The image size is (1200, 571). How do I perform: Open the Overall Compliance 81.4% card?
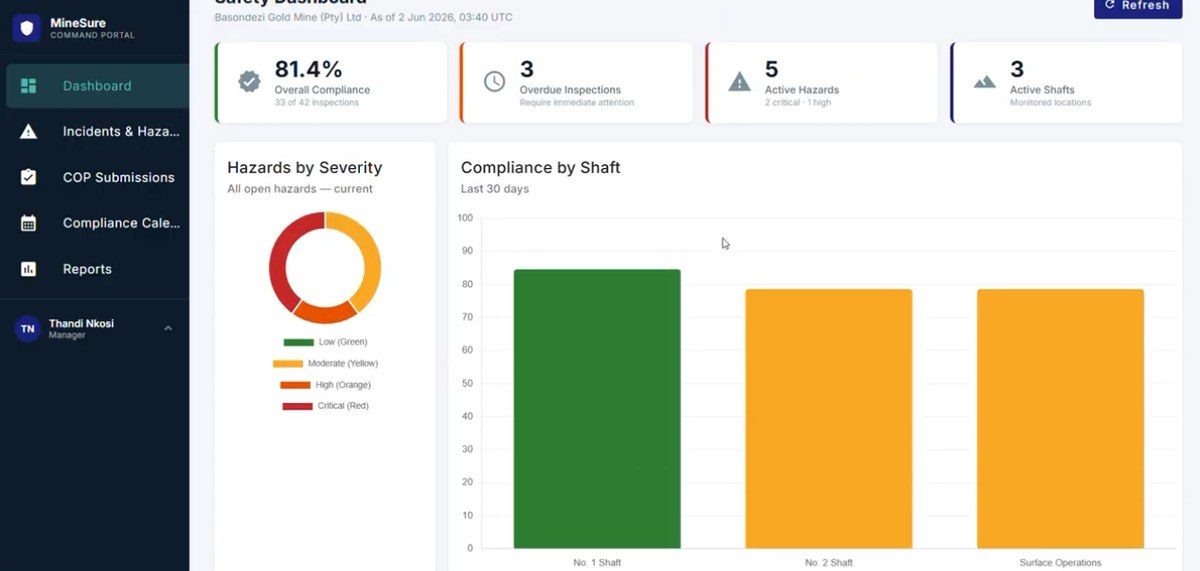pyautogui.click(x=331, y=82)
